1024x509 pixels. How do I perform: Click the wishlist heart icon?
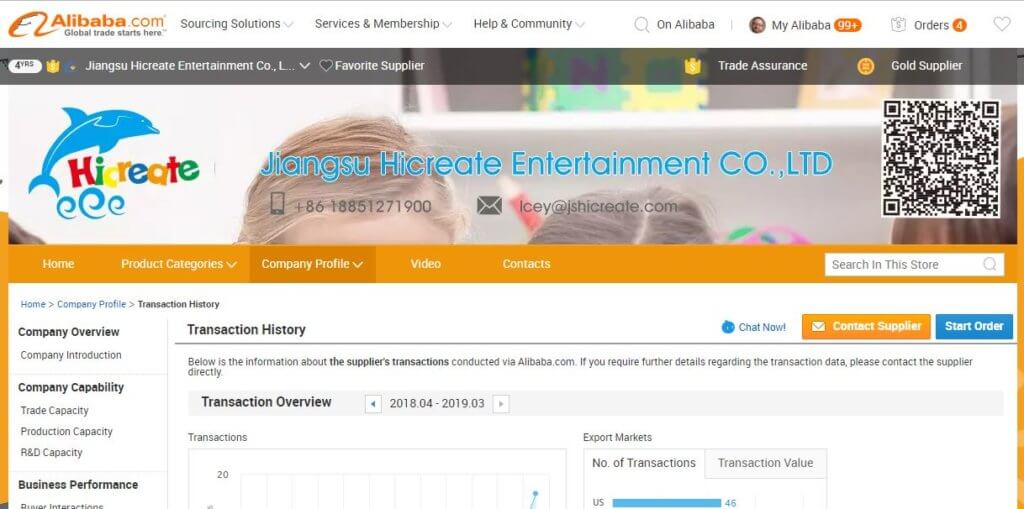[x=1001, y=24]
